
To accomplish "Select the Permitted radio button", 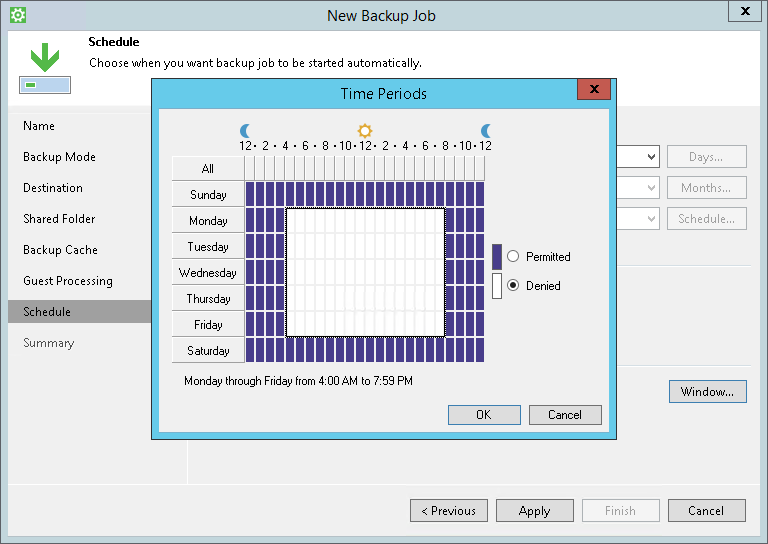I will [513, 257].
